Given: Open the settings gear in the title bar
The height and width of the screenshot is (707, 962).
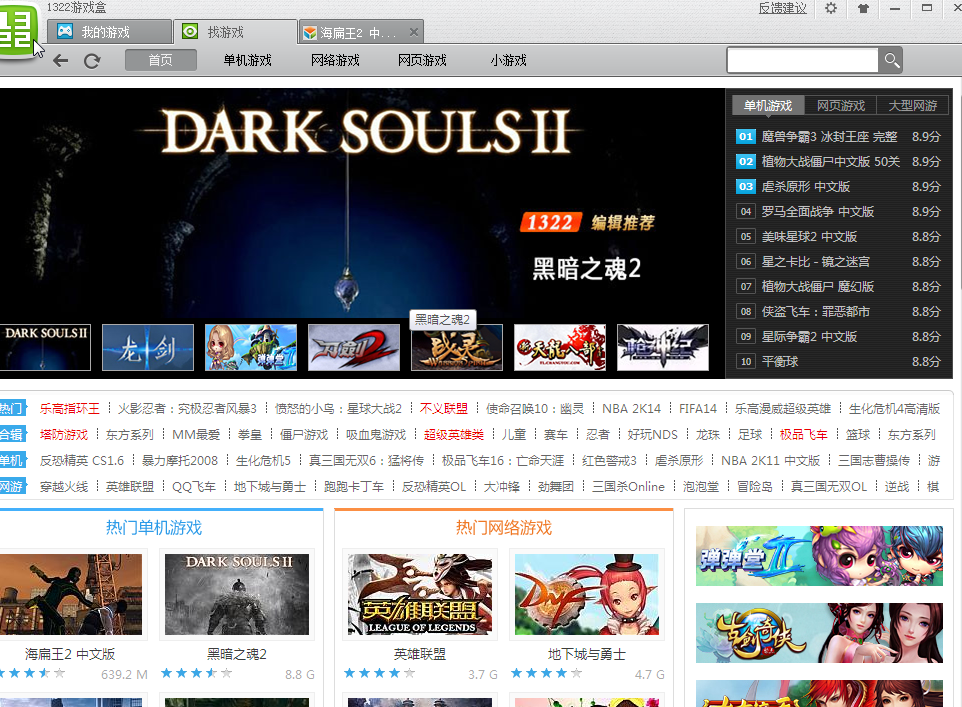Looking at the screenshot, I should tap(831, 8).
